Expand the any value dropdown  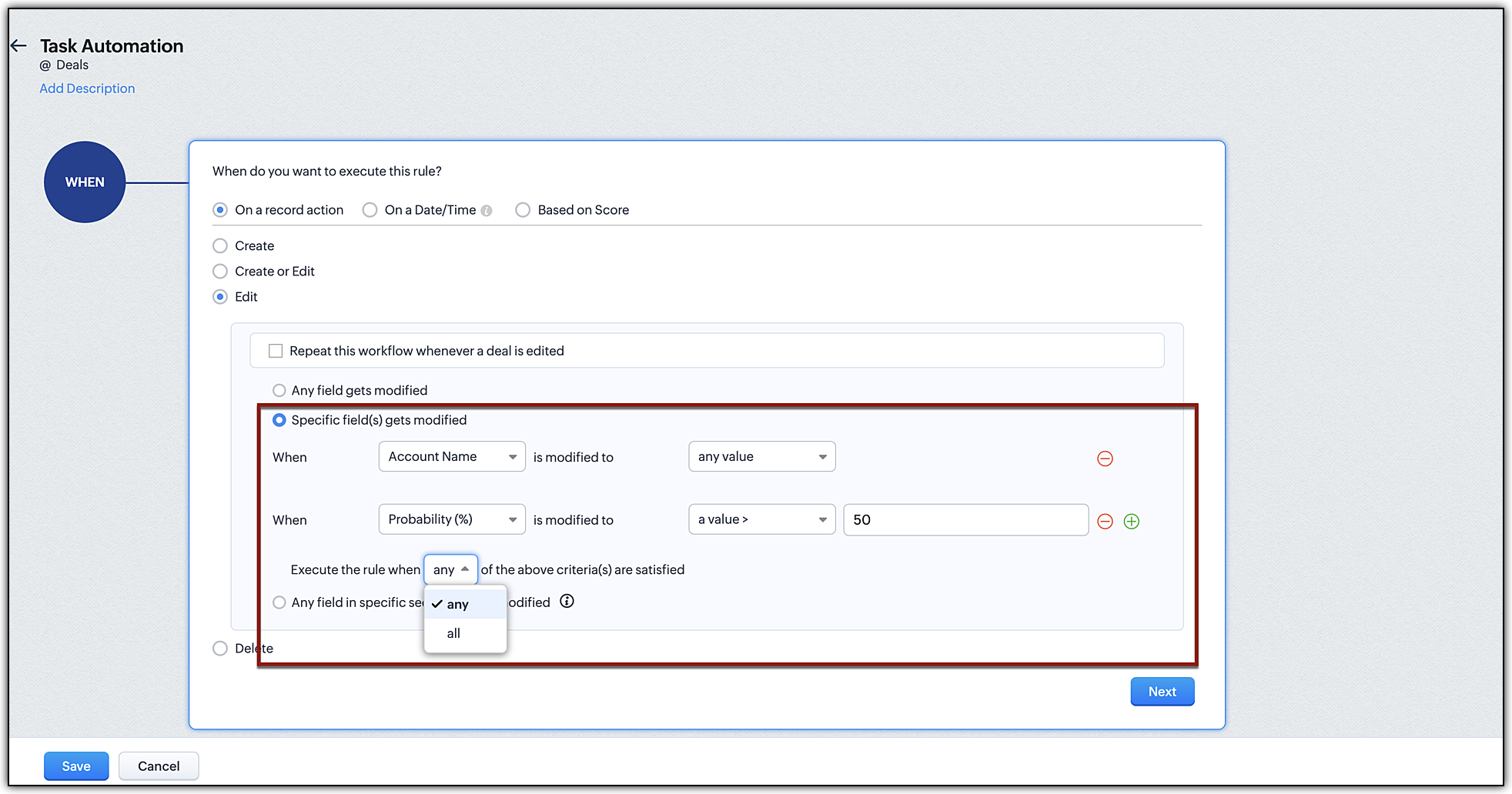(761, 457)
